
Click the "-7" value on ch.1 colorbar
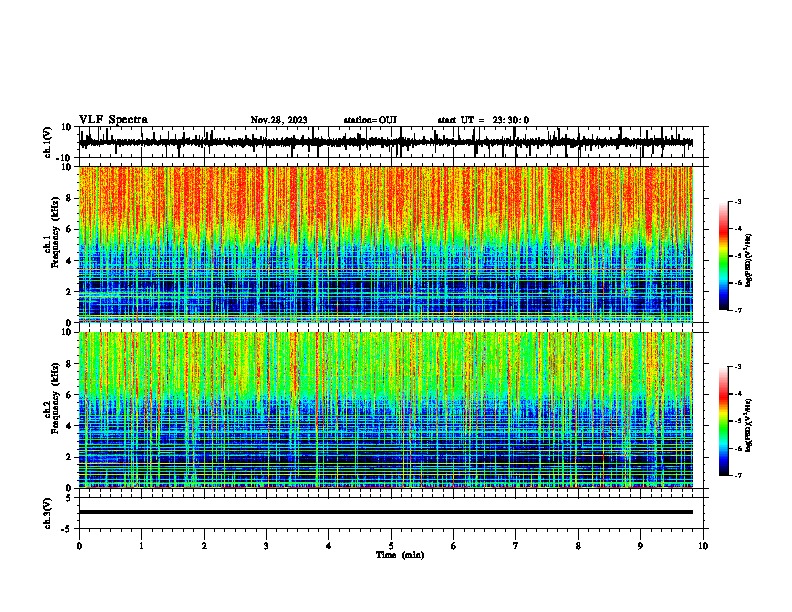(737, 310)
